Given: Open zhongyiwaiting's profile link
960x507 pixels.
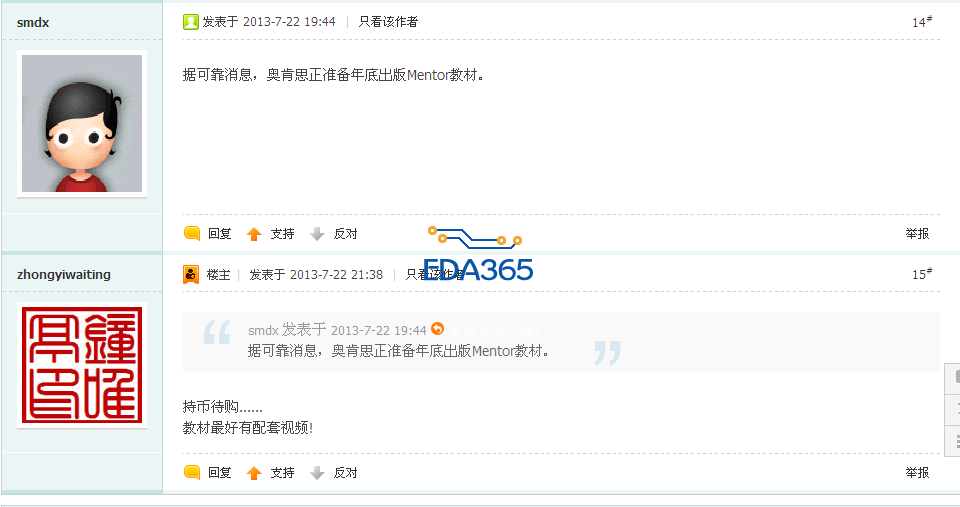Looking at the screenshot, I should pos(64,274).
